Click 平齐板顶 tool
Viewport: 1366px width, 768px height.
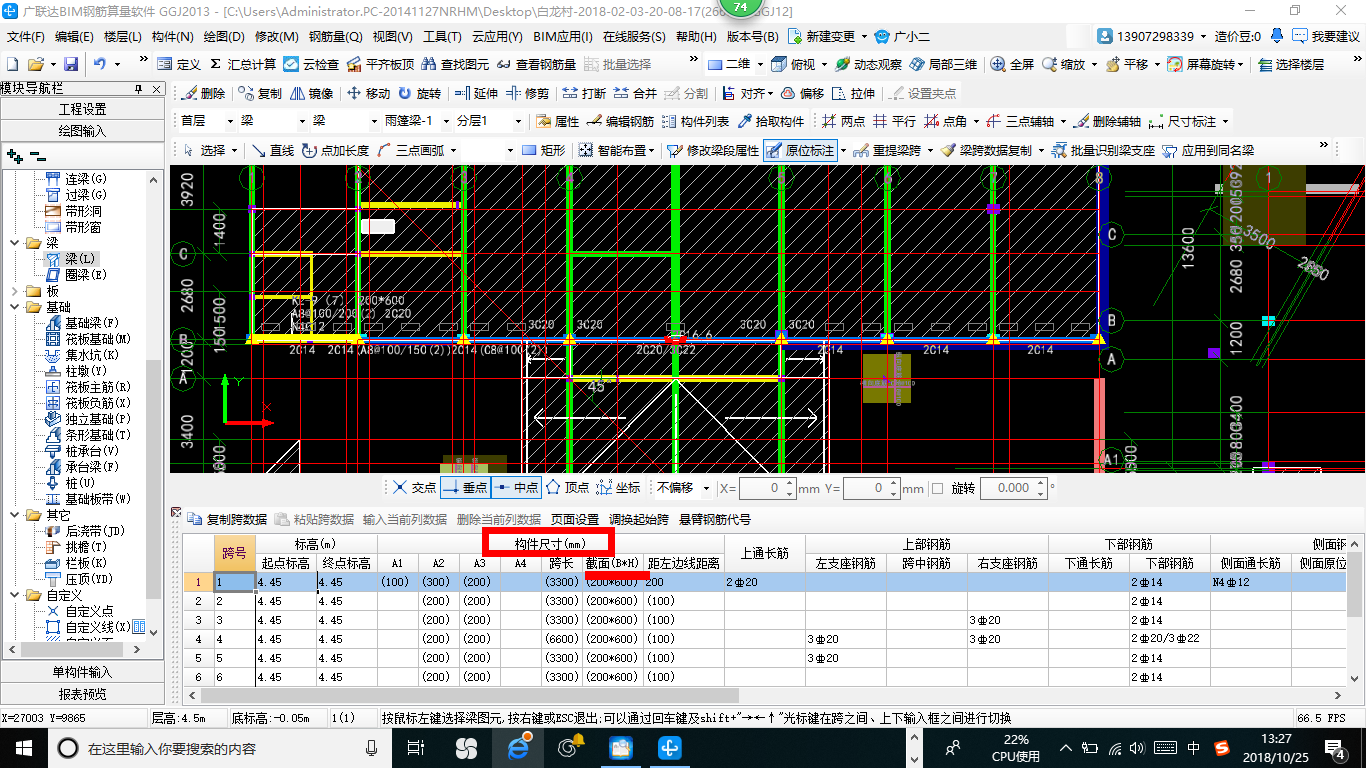[380, 64]
